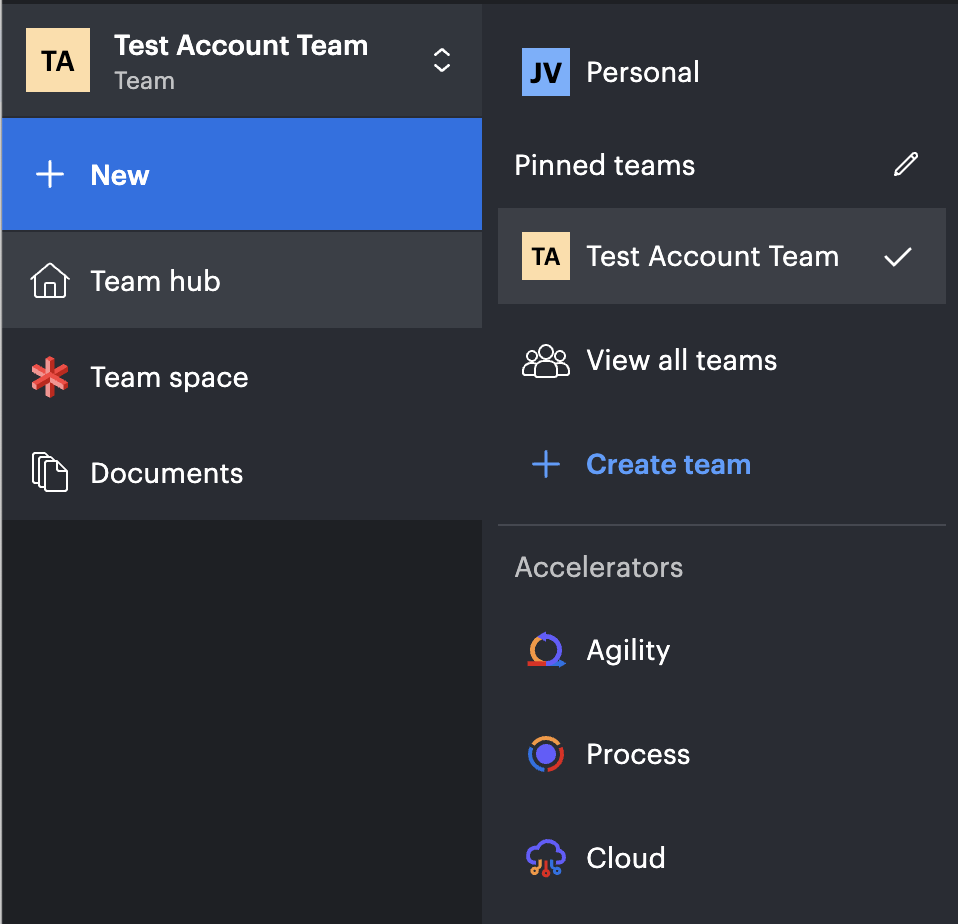Click the Test Account Team header title

tap(241, 45)
